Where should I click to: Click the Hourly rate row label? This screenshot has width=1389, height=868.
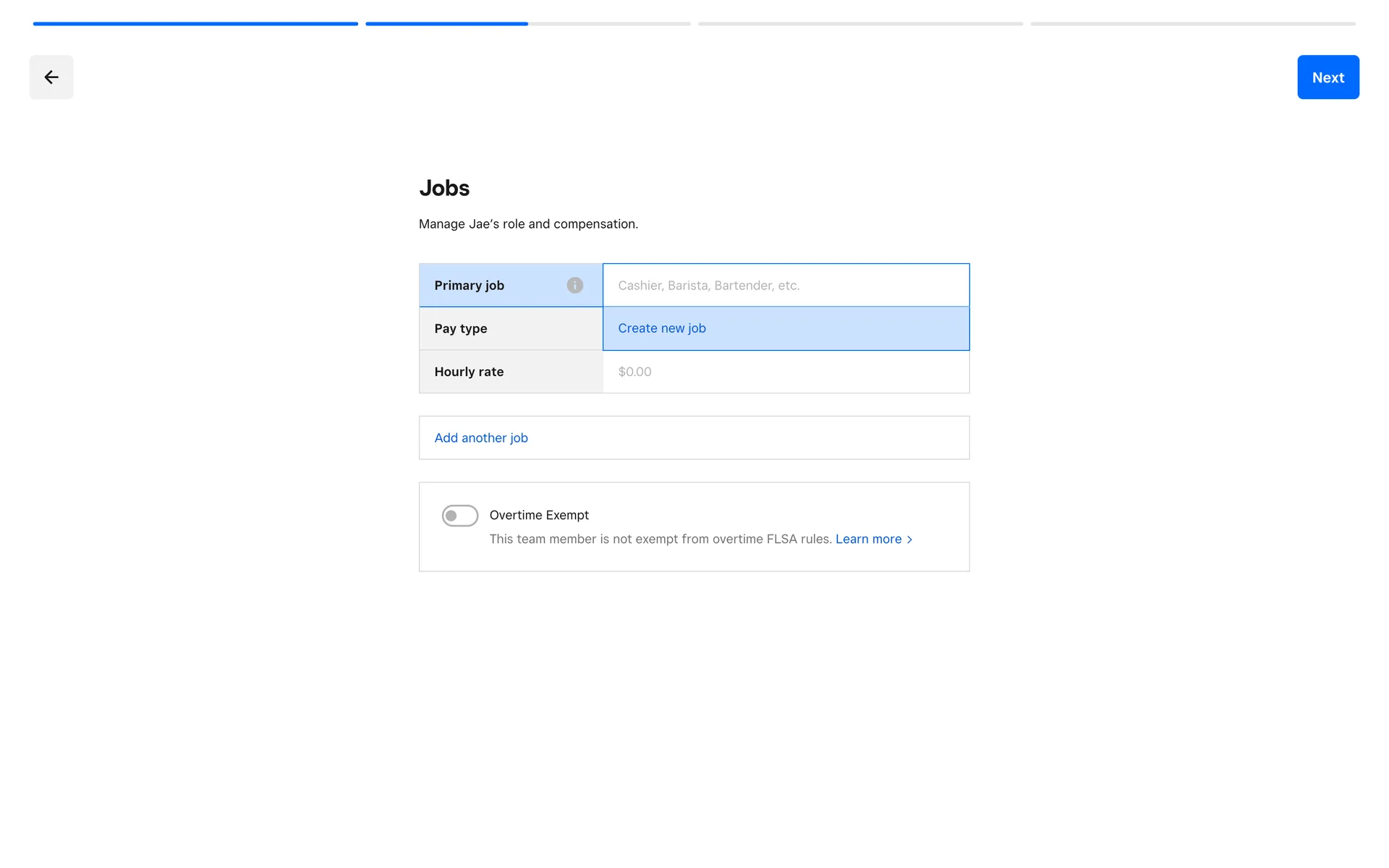(469, 372)
